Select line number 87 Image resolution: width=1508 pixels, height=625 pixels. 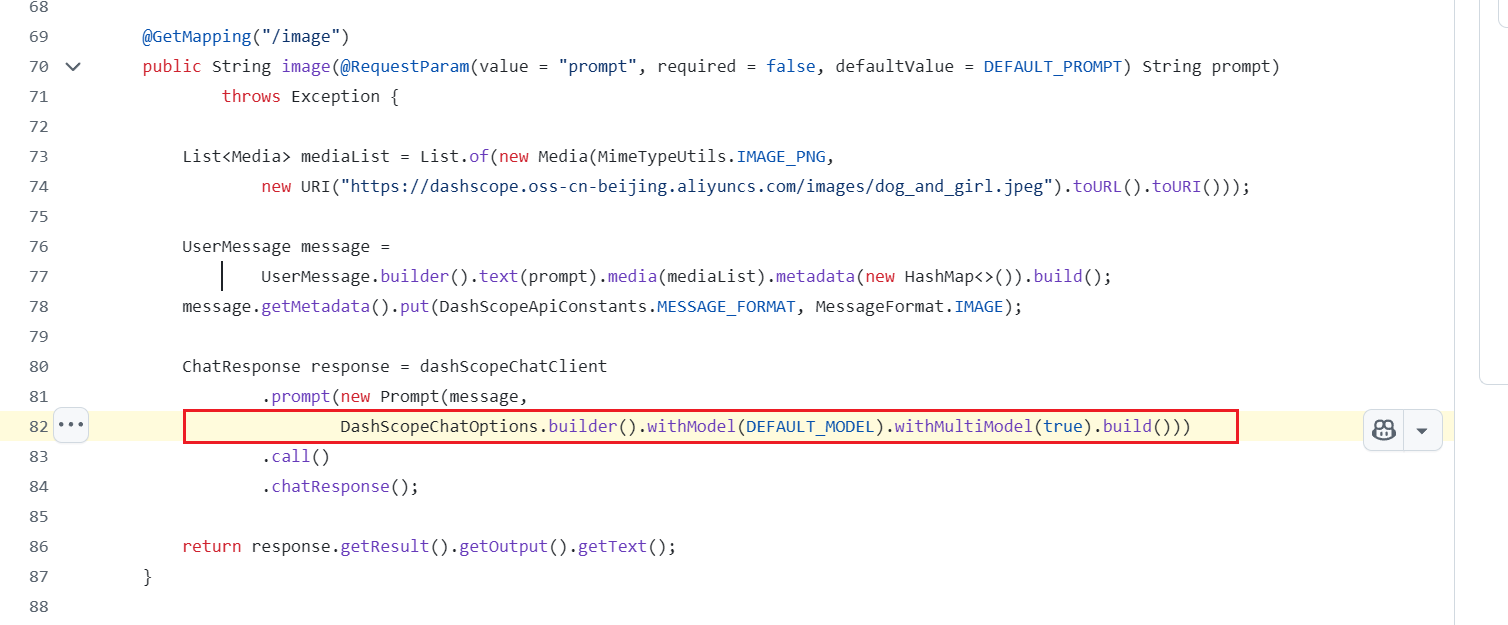pos(39,577)
